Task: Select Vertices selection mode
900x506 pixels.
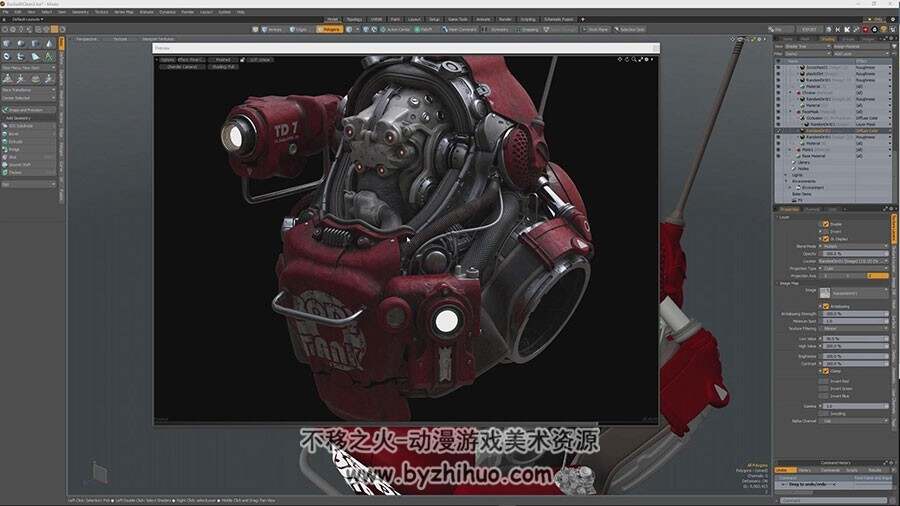Action: click(x=271, y=29)
